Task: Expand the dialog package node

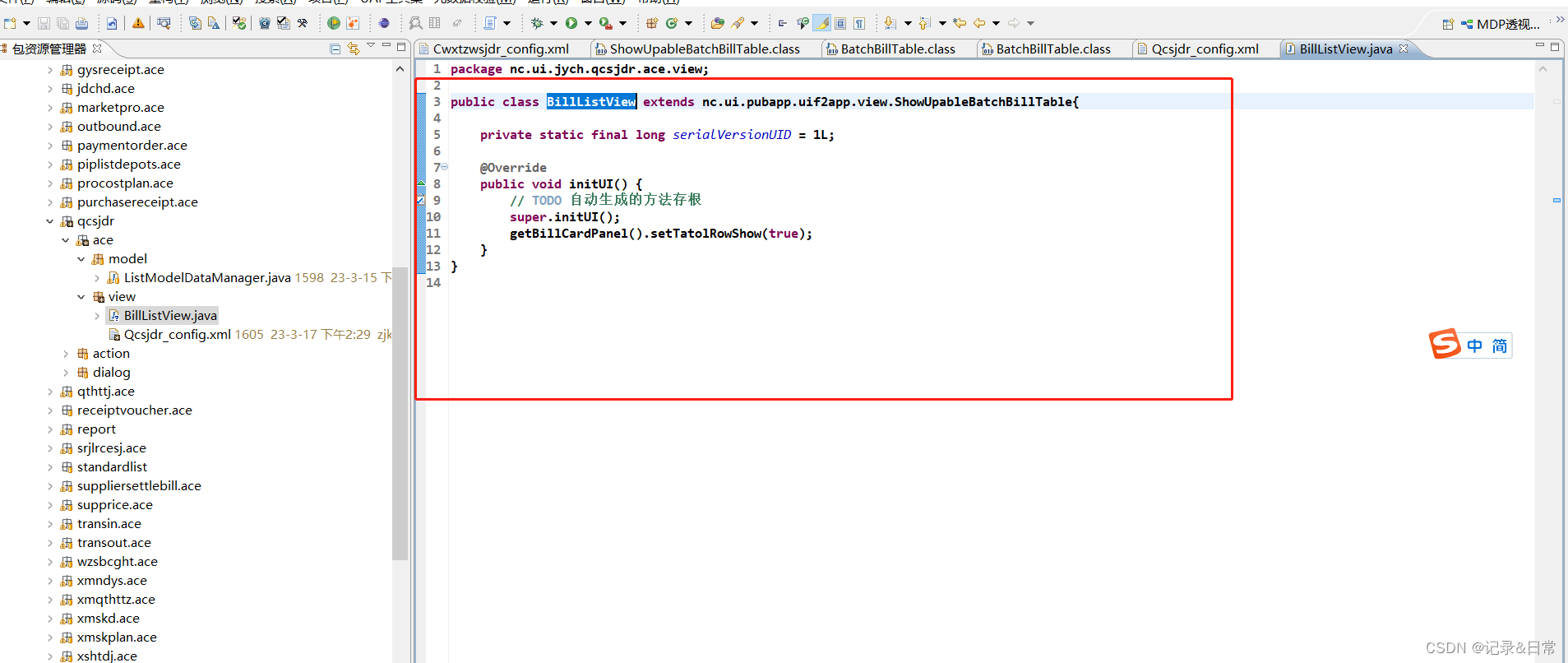Action: click(66, 373)
